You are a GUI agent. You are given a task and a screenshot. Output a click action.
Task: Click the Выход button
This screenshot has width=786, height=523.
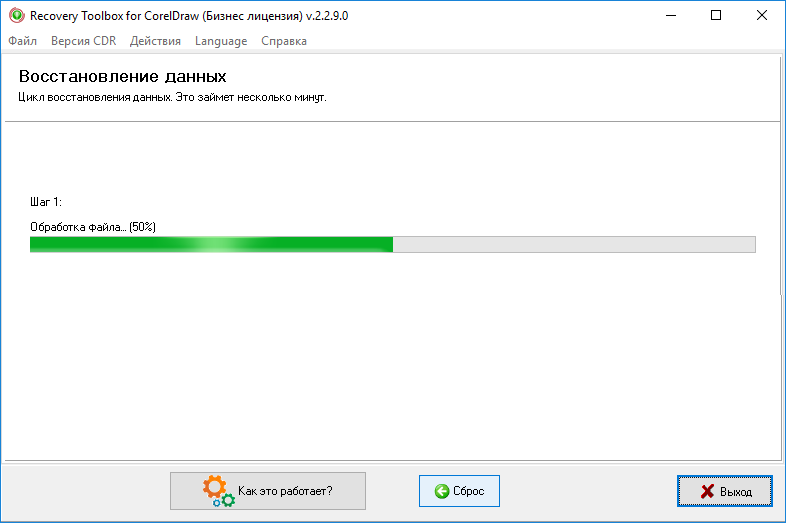[x=725, y=491]
